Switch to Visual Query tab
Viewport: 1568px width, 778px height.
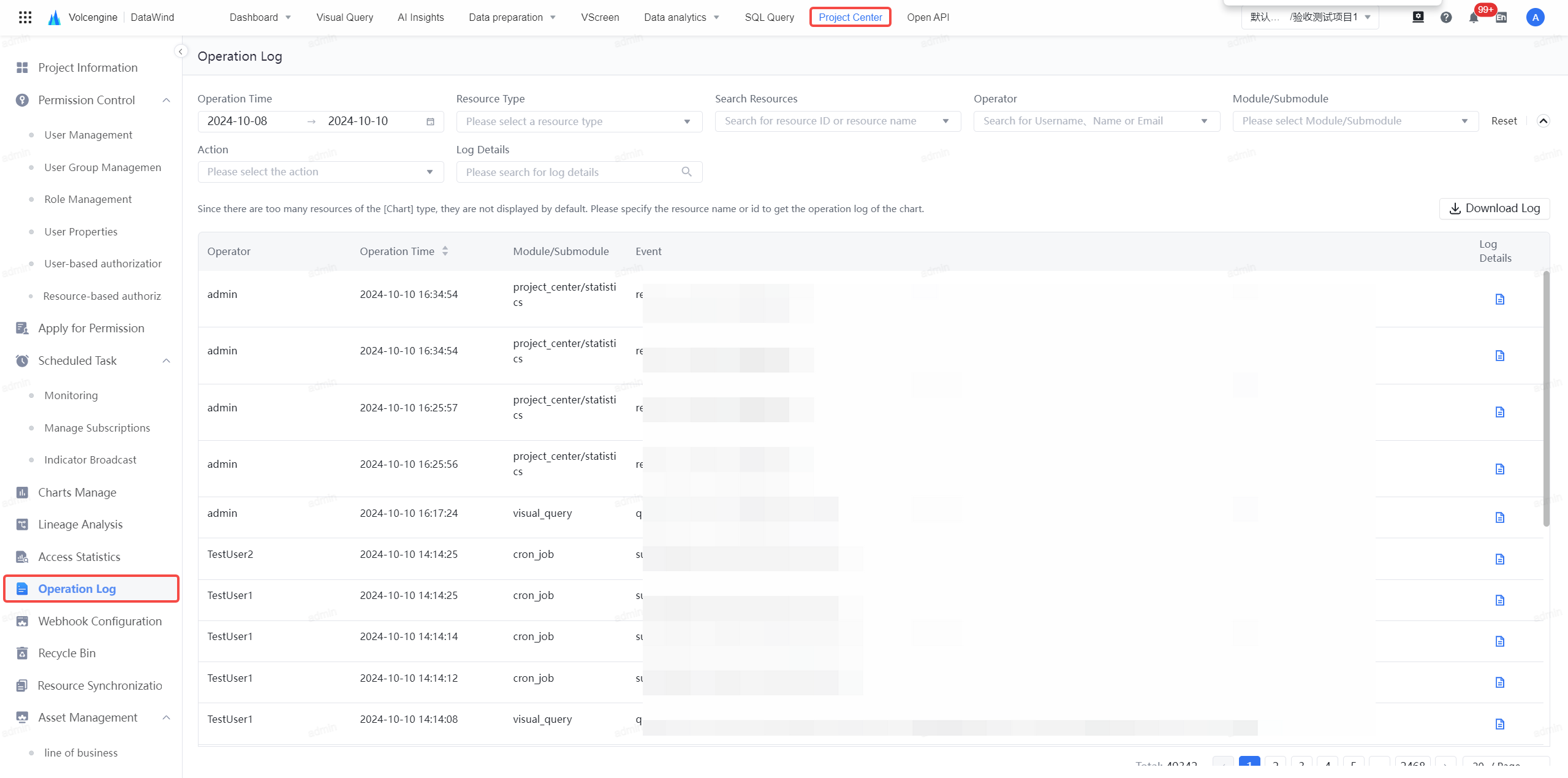coord(344,17)
